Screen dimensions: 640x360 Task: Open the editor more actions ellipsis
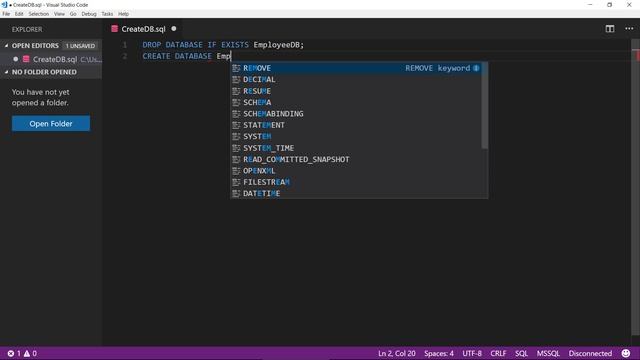[629, 29]
